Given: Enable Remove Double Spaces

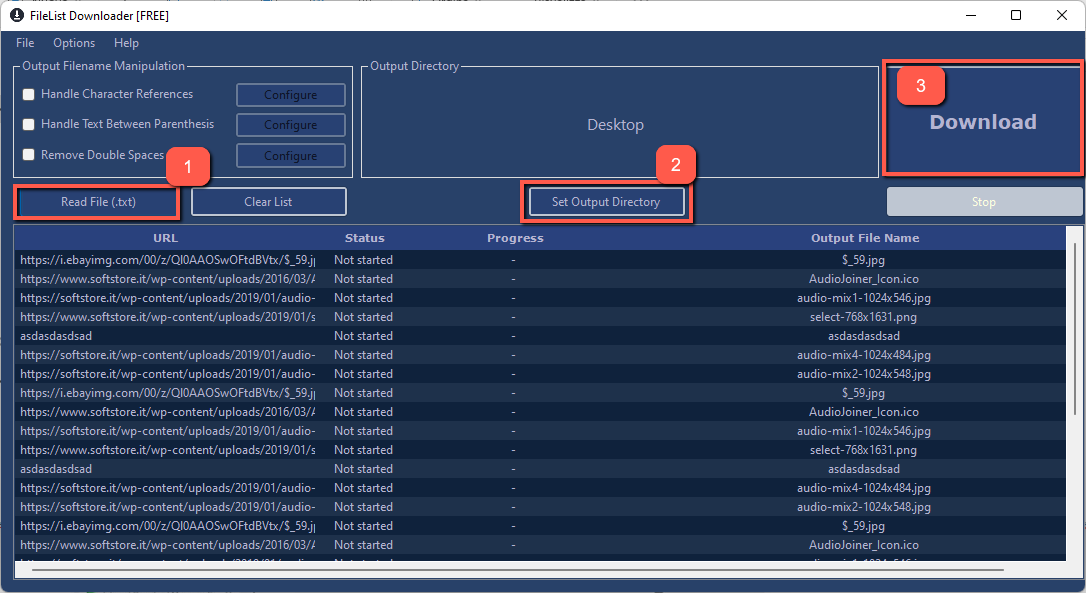Looking at the screenshot, I should tap(28, 155).
